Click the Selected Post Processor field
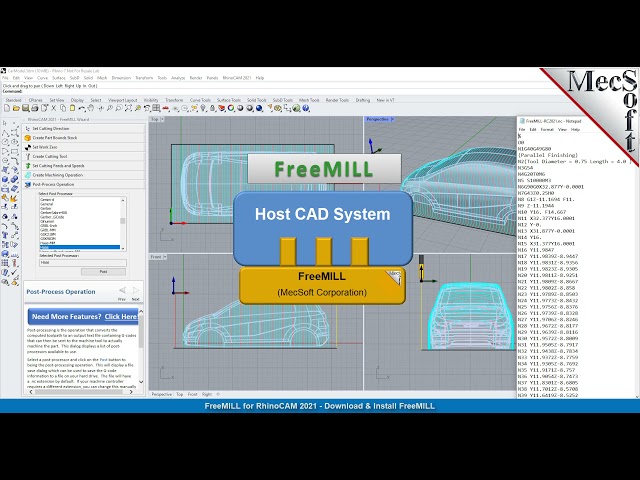 (83, 262)
